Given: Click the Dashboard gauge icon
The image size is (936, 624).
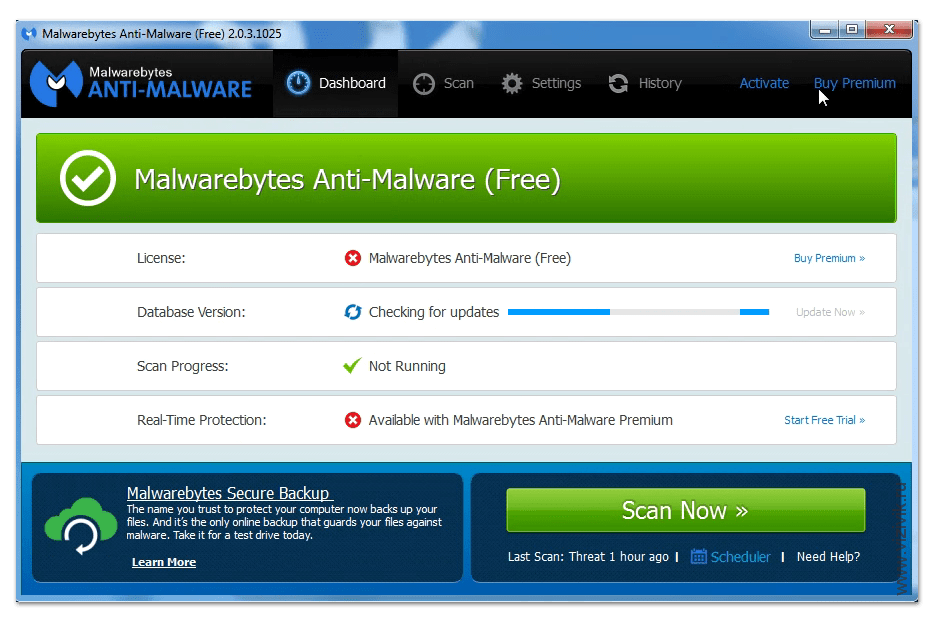Looking at the screenshot, I should tap(298, 83).
